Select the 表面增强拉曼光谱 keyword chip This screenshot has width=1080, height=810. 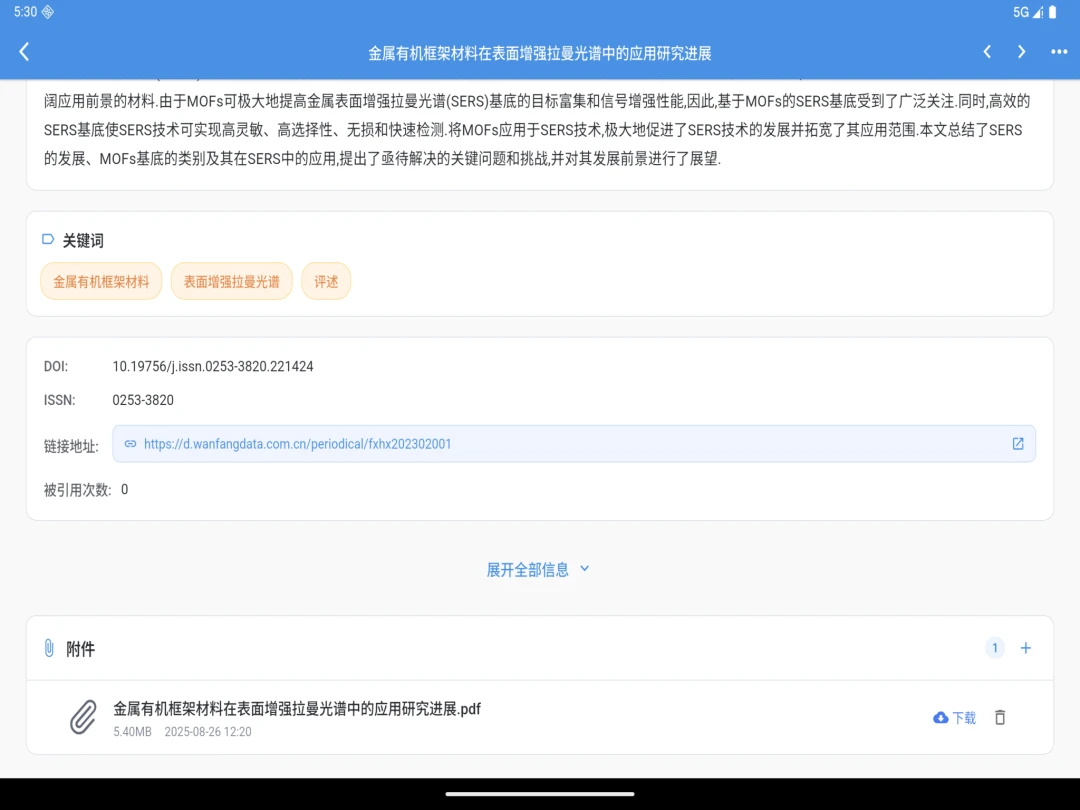[x=231, y=281]
